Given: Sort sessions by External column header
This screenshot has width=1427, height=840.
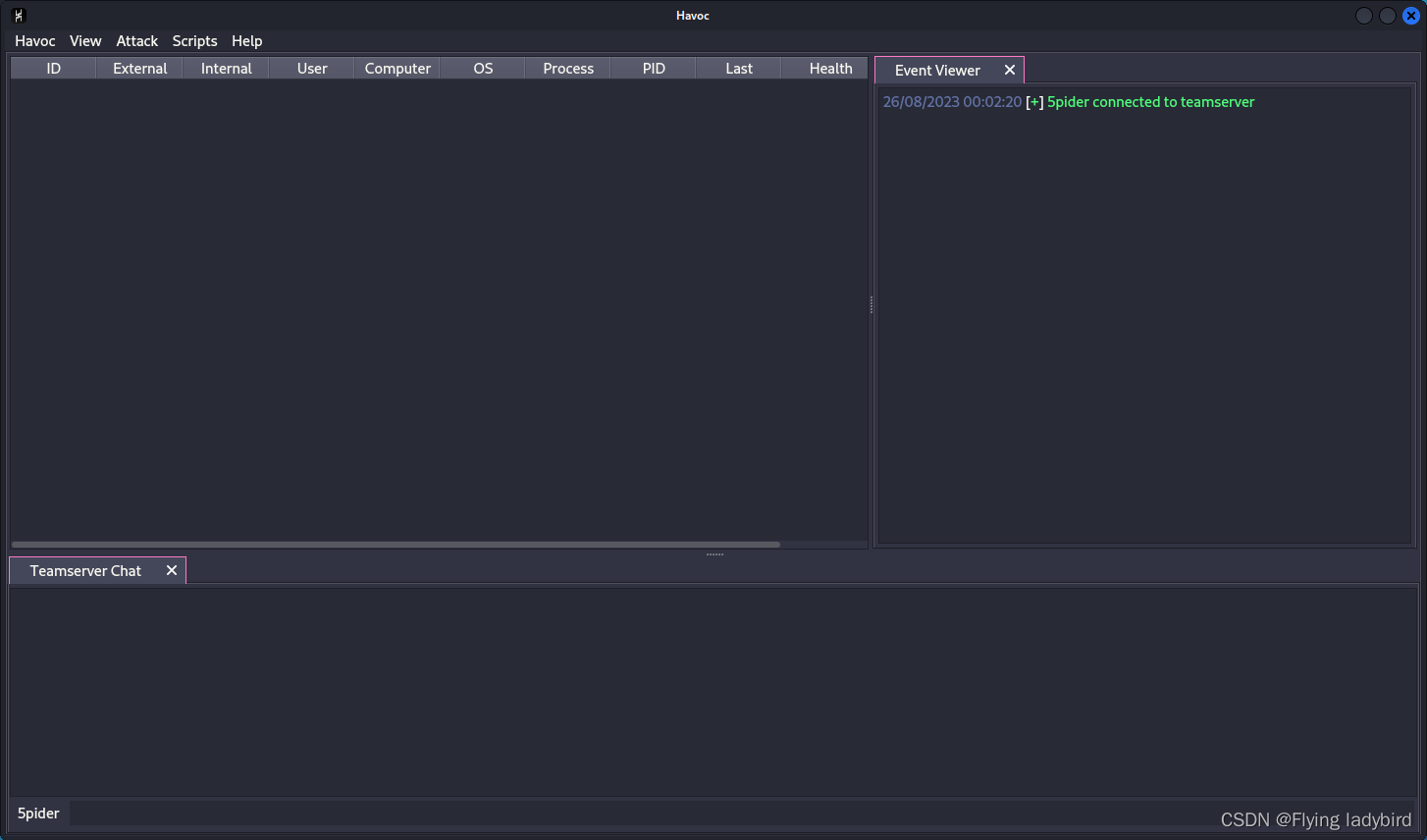Looking at the screenshot, I should (140, 69).
